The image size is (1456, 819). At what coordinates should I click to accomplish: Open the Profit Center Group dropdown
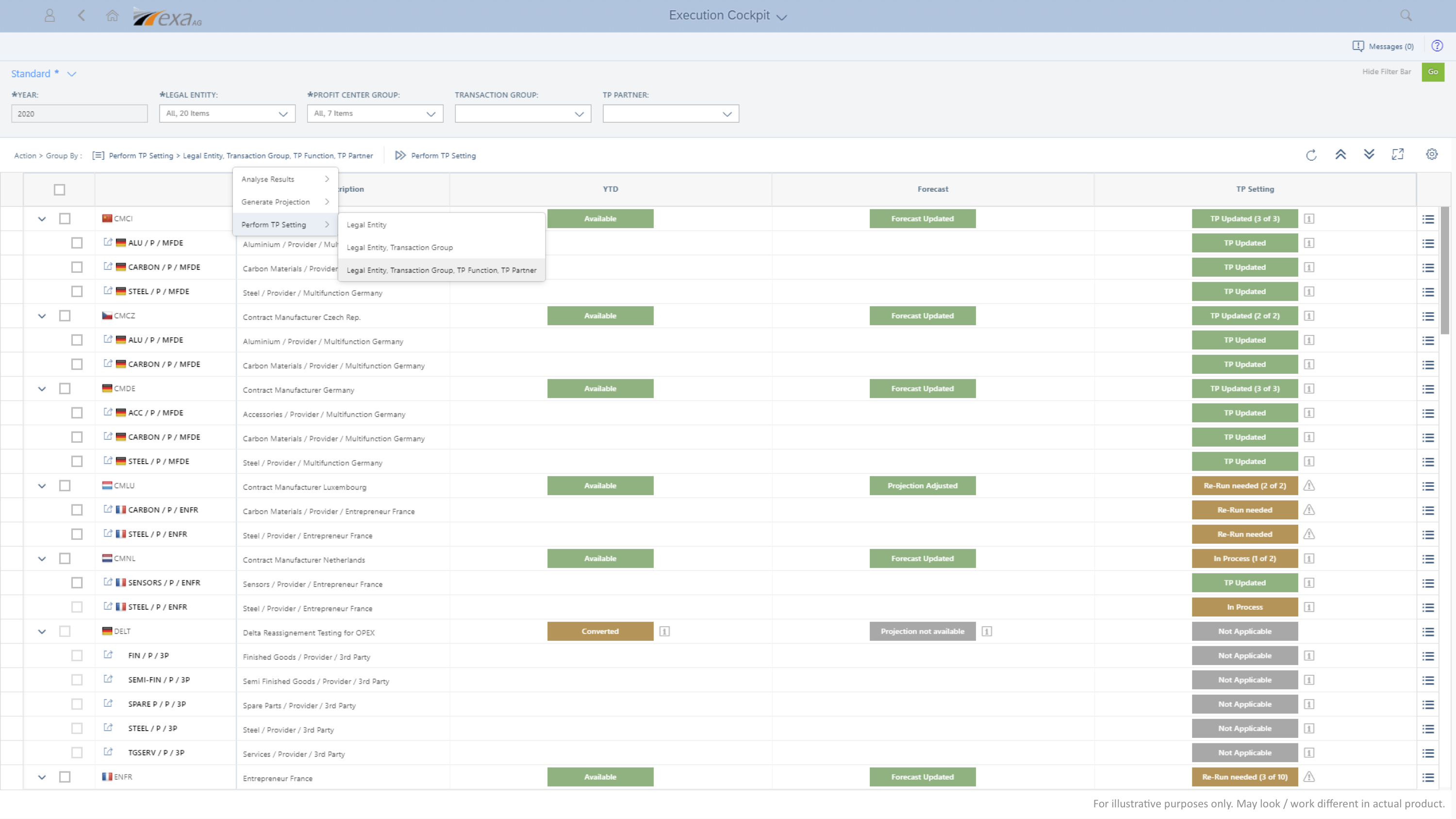point(375,114)
